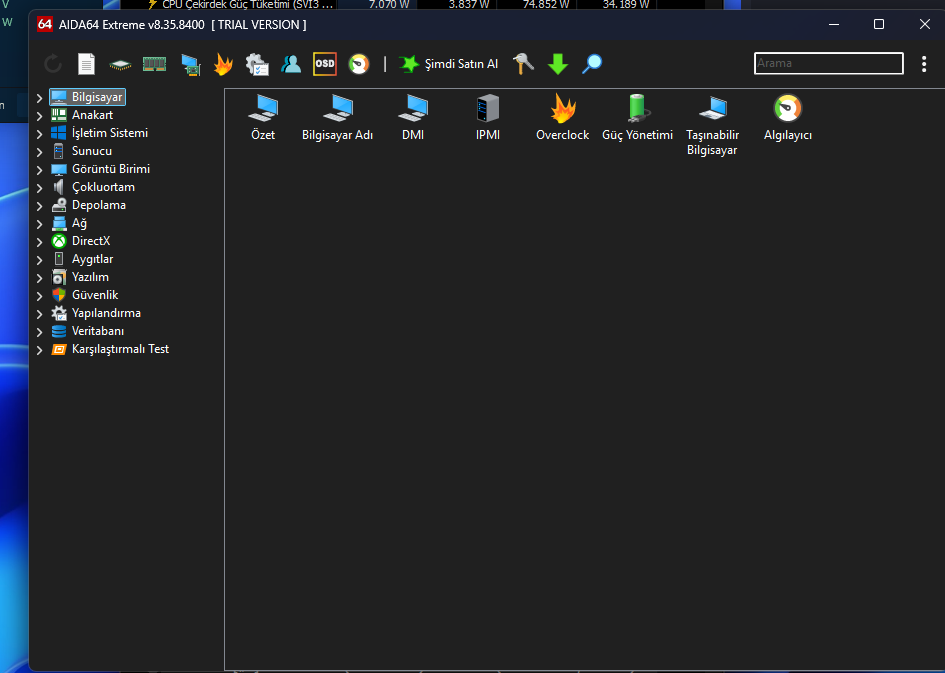
Task: Open the Algılayıcı gauge icon
Action: tap(788, 118)
